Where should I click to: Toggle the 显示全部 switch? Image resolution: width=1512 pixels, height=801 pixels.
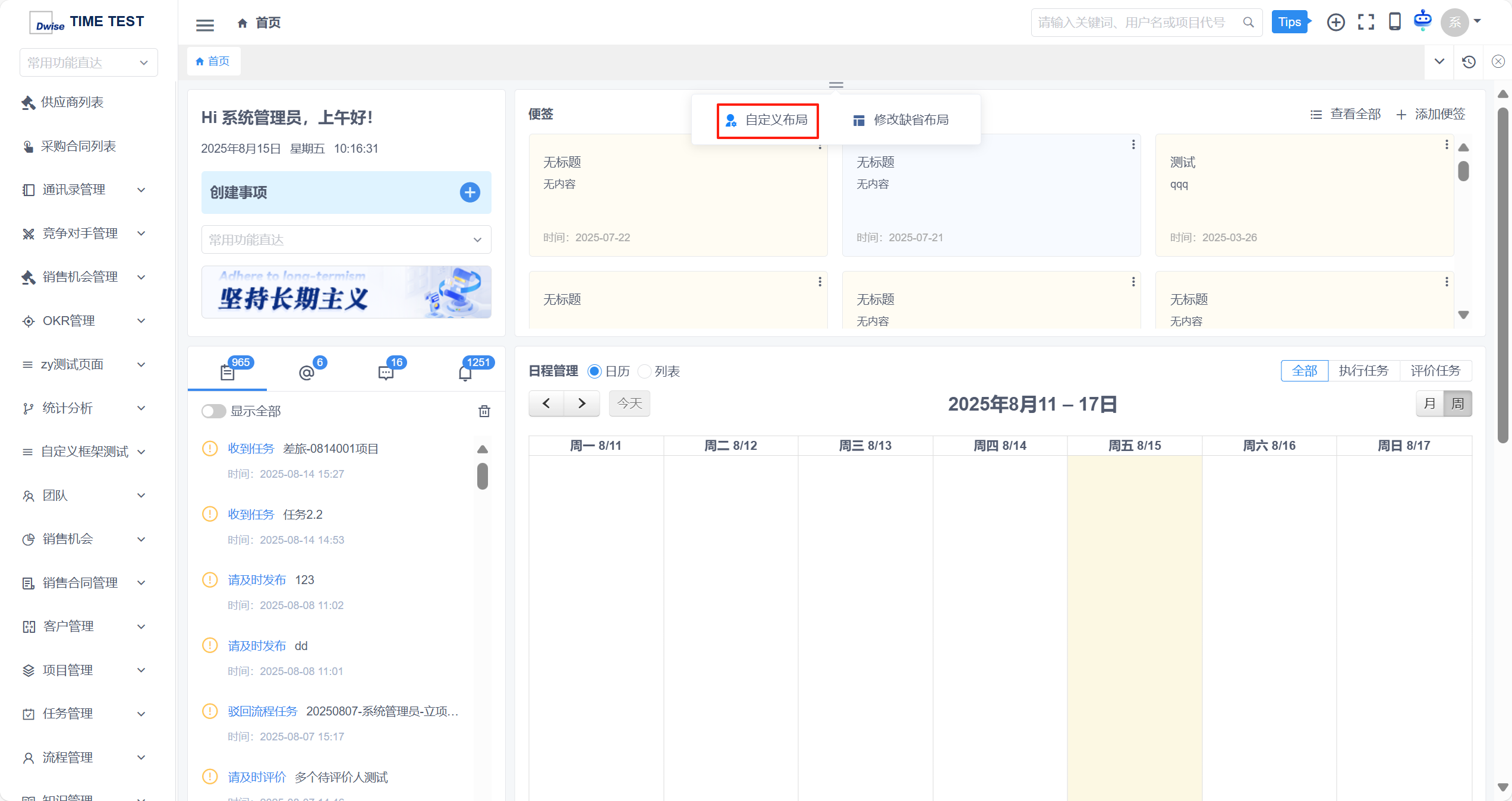tap(213, 411)
